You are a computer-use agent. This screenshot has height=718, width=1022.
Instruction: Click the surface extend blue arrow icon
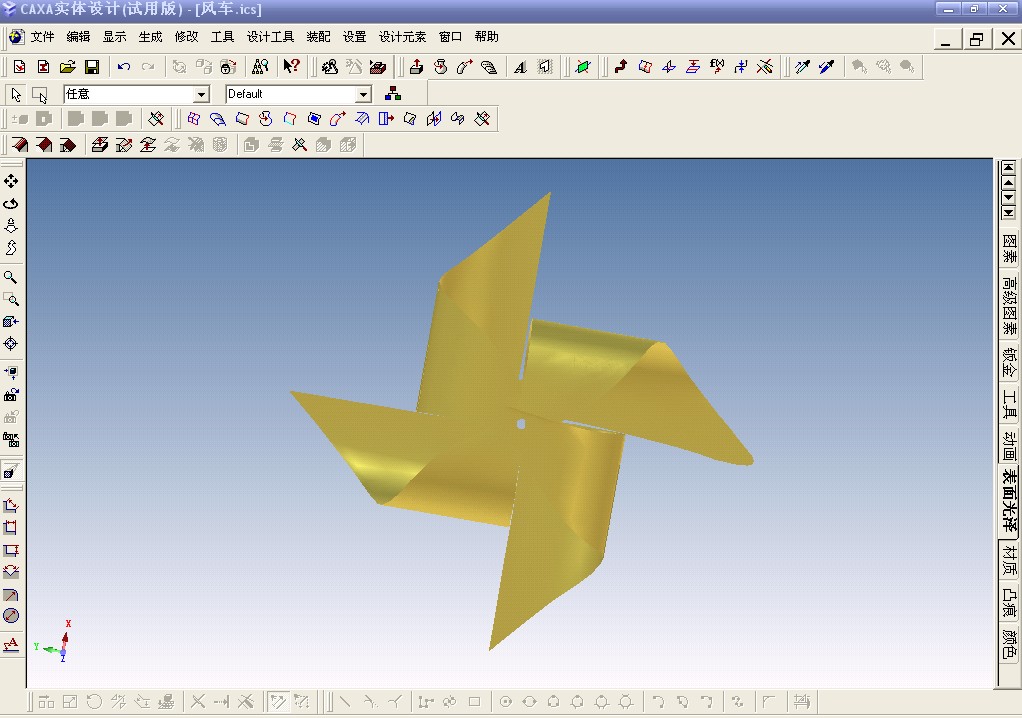[386, 119]
